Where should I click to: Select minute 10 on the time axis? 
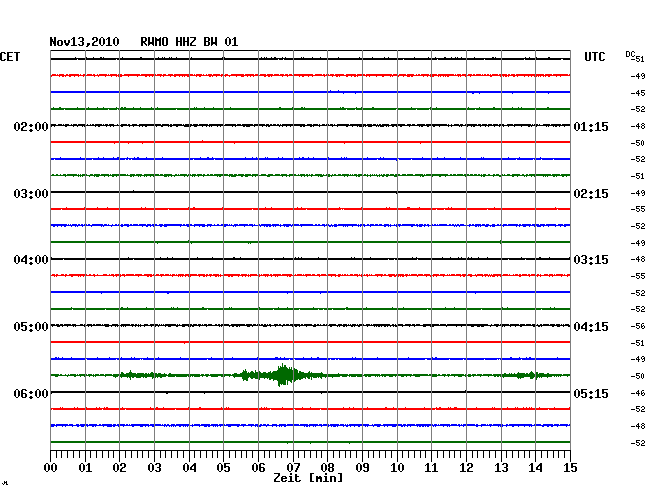[397, 467]
